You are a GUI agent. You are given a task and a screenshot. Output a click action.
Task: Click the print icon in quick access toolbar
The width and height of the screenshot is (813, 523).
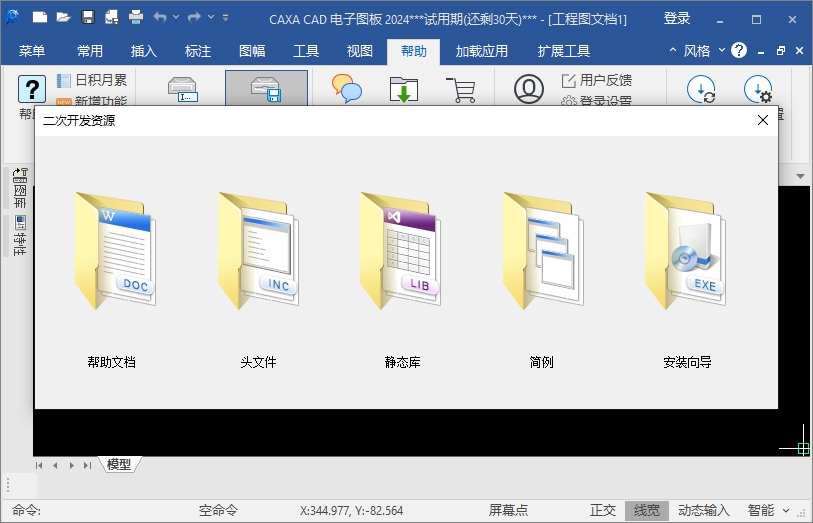click(136, 17)
